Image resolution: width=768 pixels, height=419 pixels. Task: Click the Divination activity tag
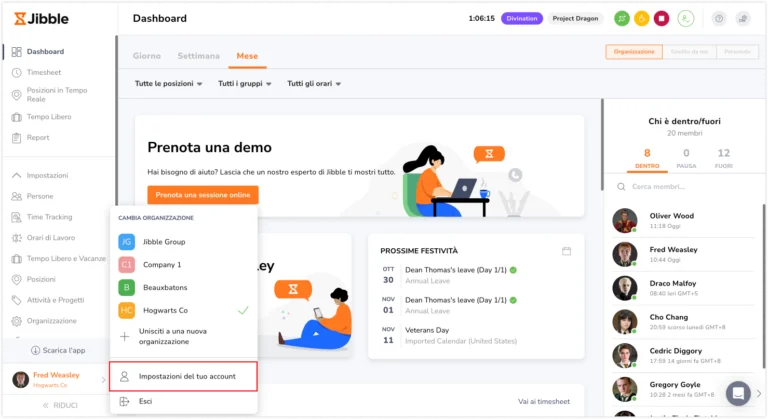pyautogui.click(x=522, y=19)
